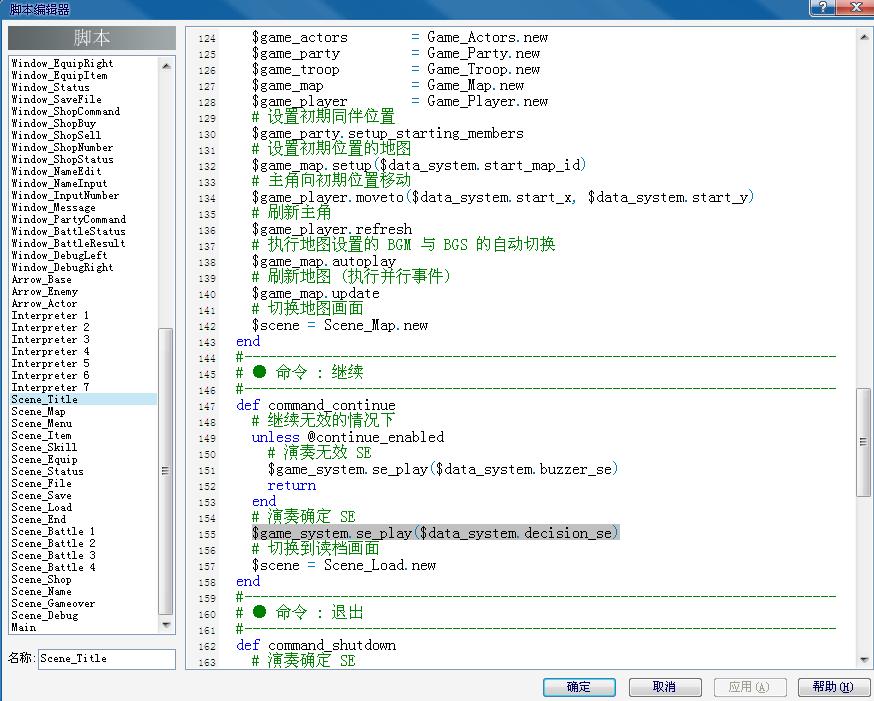Viewport: 874px width, 701px height.
Task: Open the Main script in the list
Action: tap(24, 627)
